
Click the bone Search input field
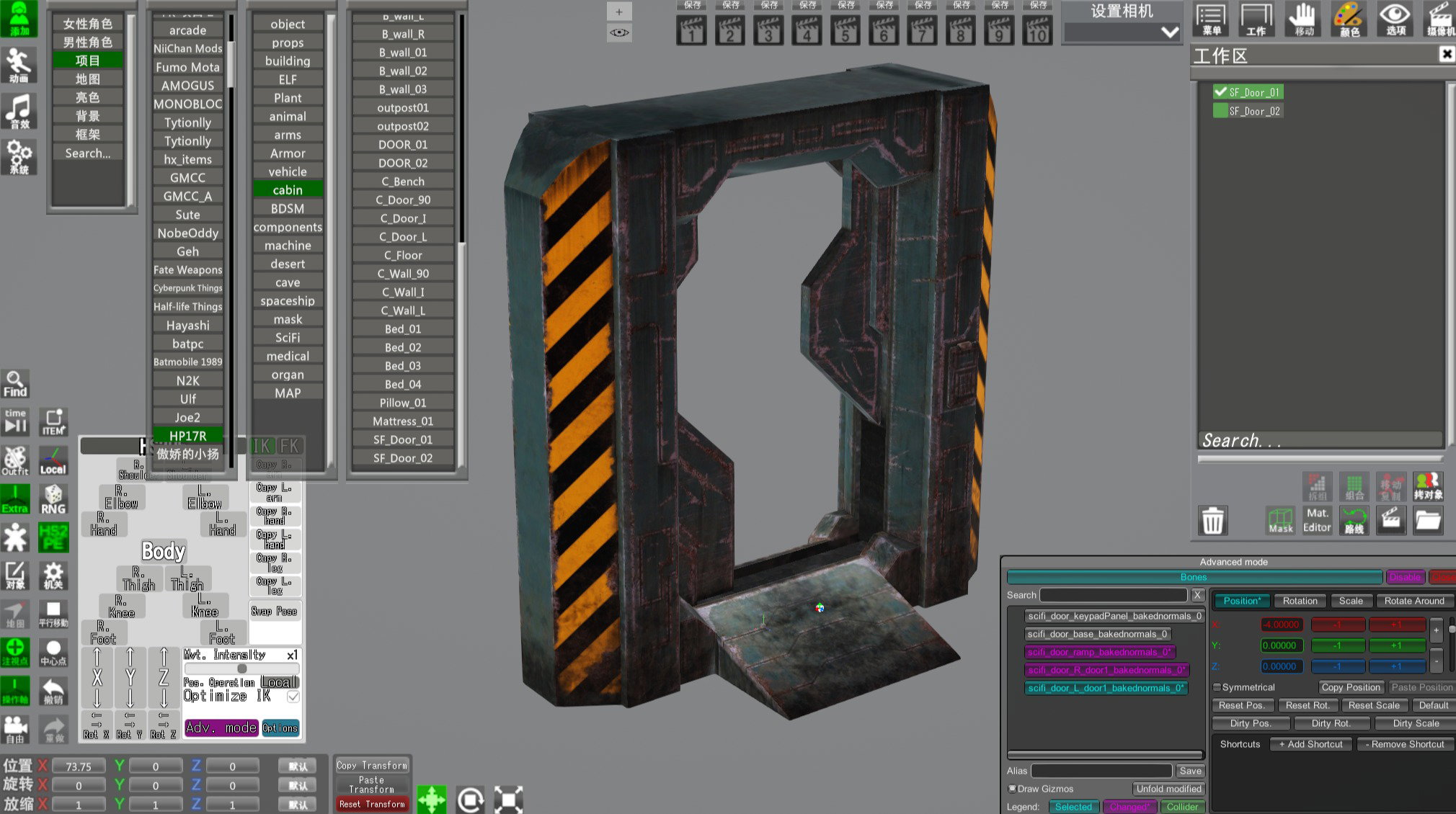(1114, 595)
